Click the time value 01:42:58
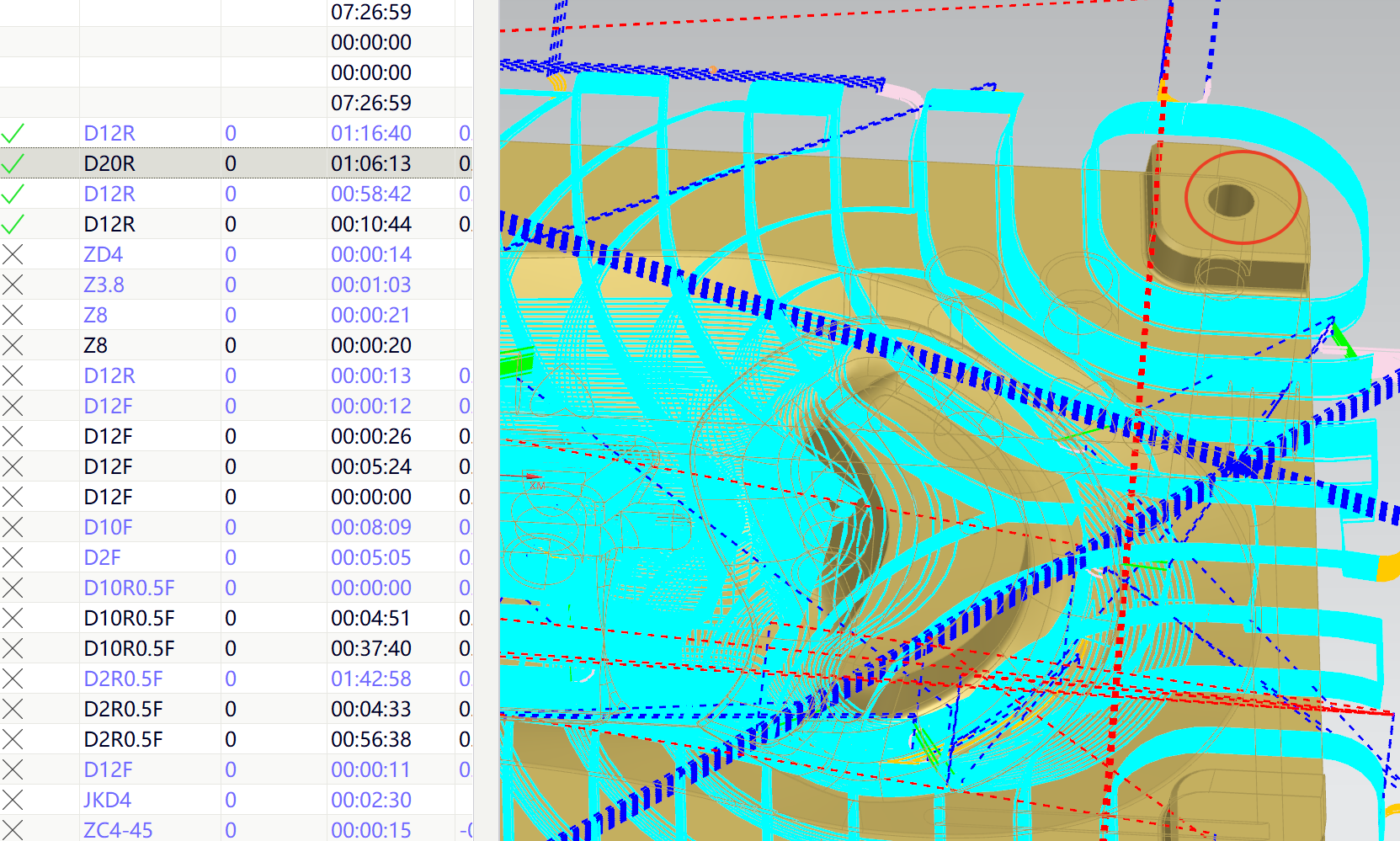The width and height of the screenshot is (1400, 841). click(x=371, y=679)
